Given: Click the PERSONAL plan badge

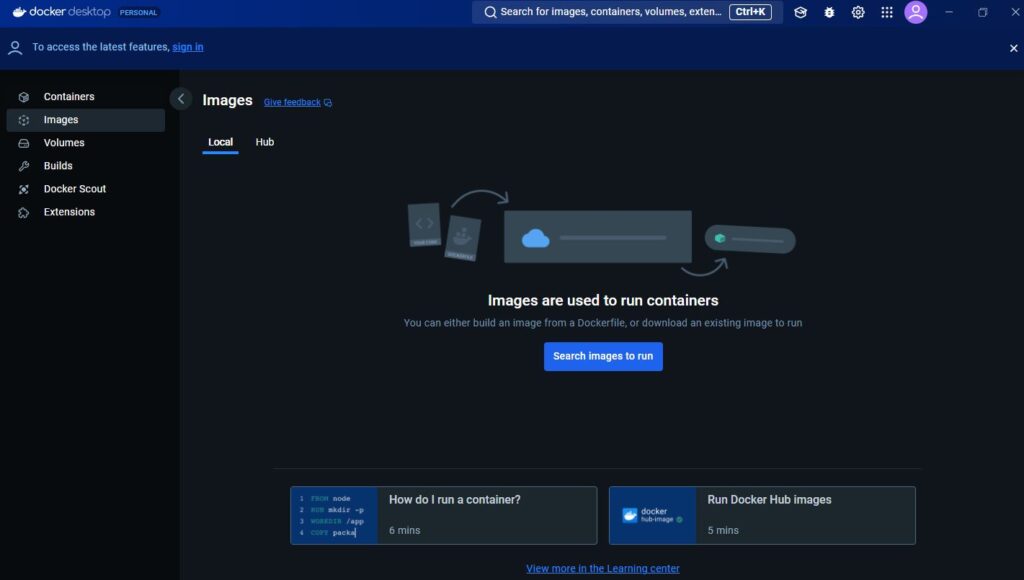Looking at the screenshot, I should coord(138,12).
